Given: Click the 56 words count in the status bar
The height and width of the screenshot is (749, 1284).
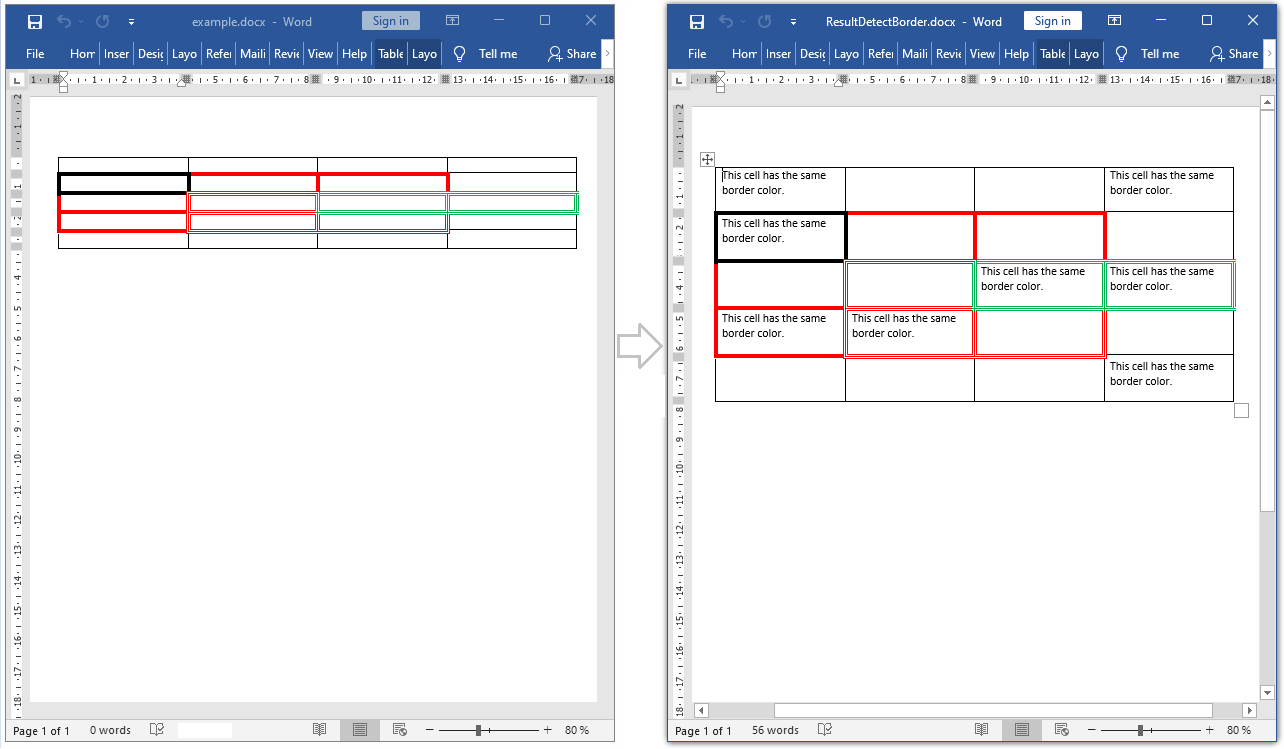Looking at the screenshot, I should [x=775, y=731].
